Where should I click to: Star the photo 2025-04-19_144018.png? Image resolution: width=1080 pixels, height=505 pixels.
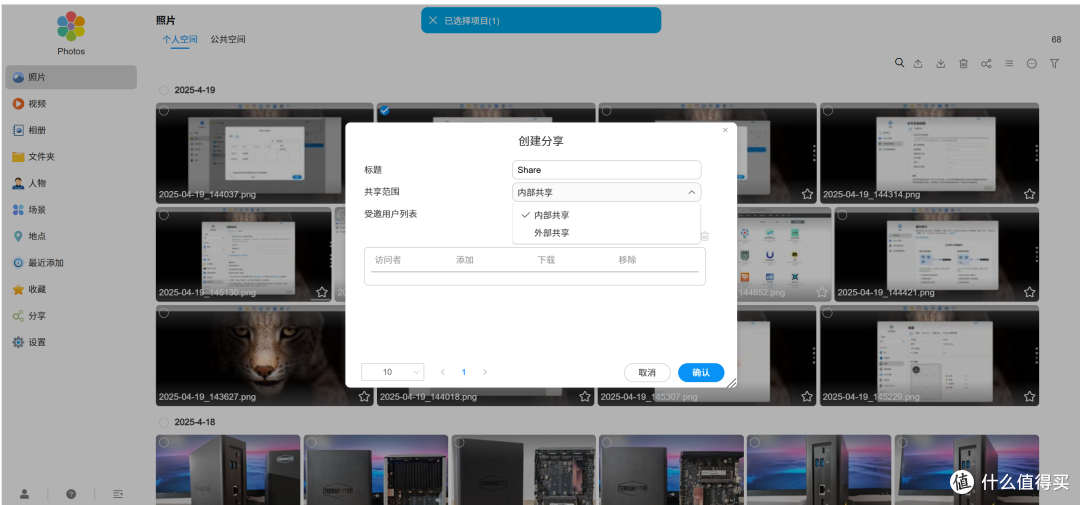[585, 396]
